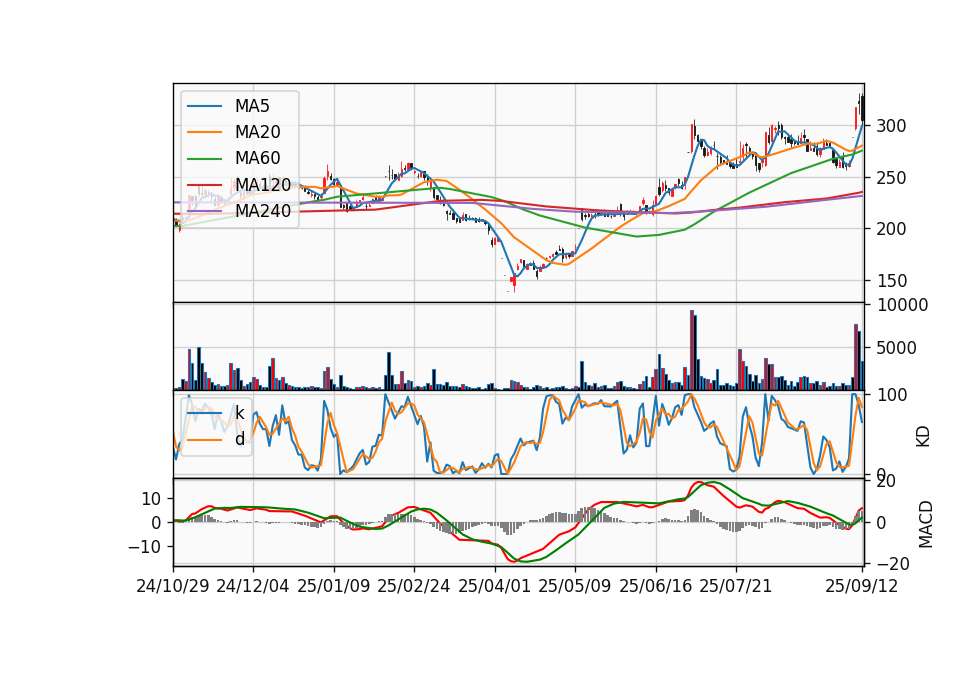Click the 250 price axis label
The height and width of the screenshot is (690, 960).
pos(891,178)
